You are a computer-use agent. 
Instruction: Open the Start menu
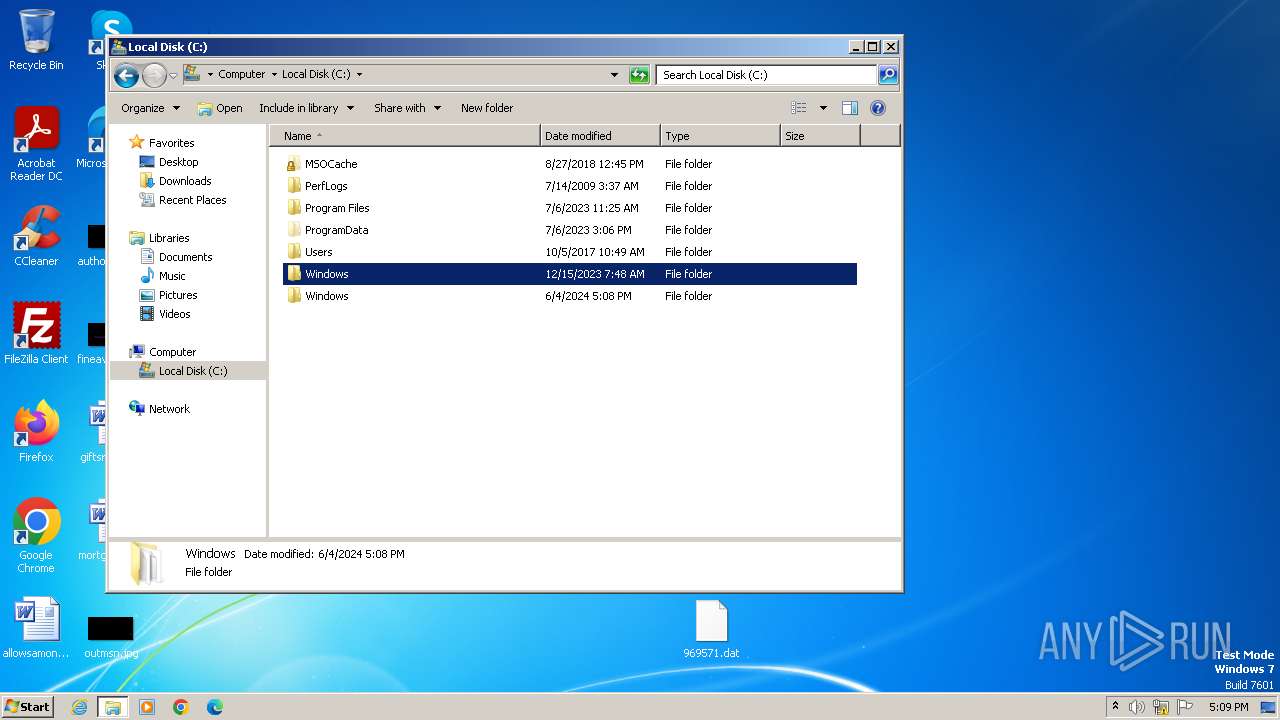point(27,707)
